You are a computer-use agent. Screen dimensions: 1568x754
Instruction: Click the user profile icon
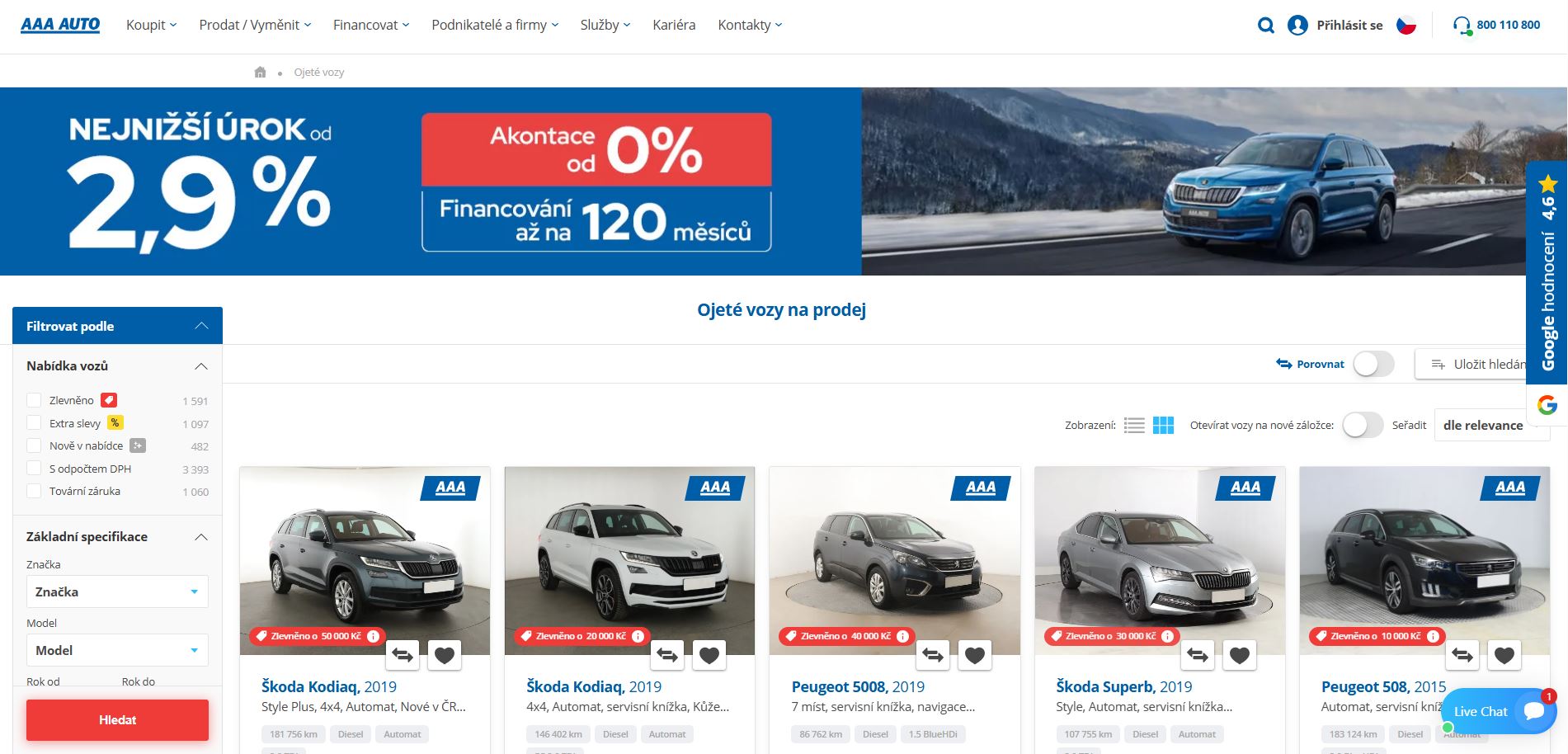[x=1297, y=26]
